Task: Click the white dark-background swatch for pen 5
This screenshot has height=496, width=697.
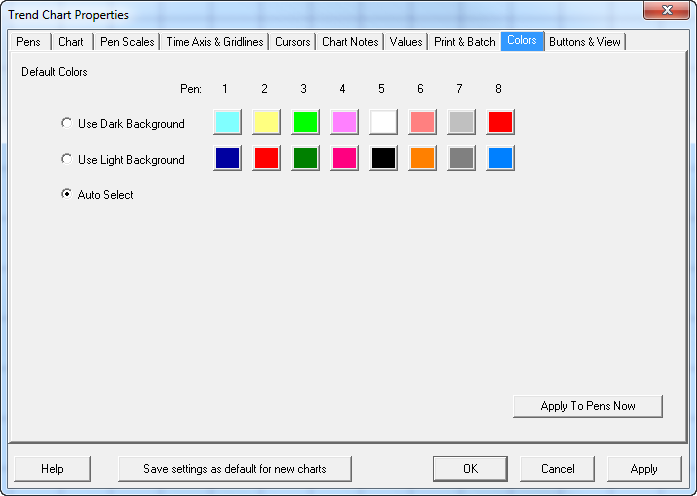Action: click(x=384, y=123)
